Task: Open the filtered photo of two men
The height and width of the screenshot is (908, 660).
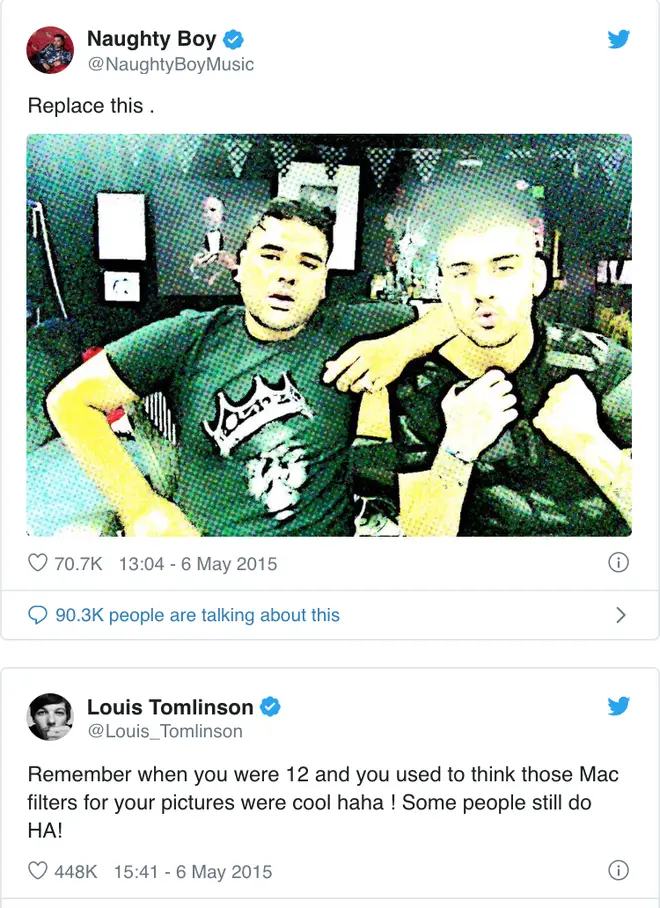Action: pyautogui.click(x=329, y=335)
